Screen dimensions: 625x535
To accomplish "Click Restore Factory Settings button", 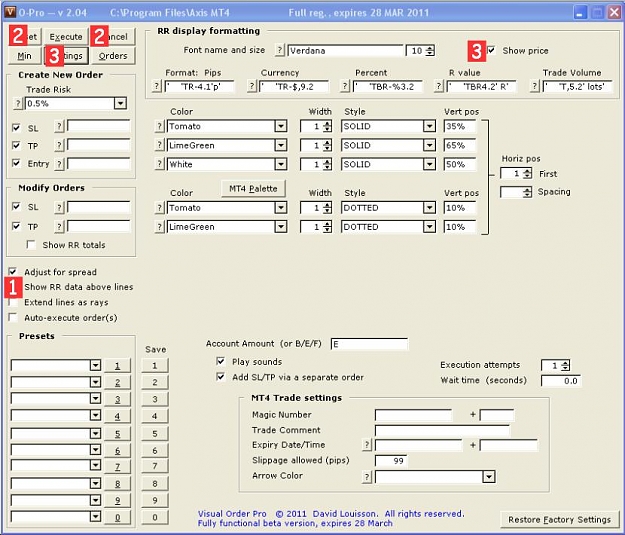I will (x=559, y=519).
